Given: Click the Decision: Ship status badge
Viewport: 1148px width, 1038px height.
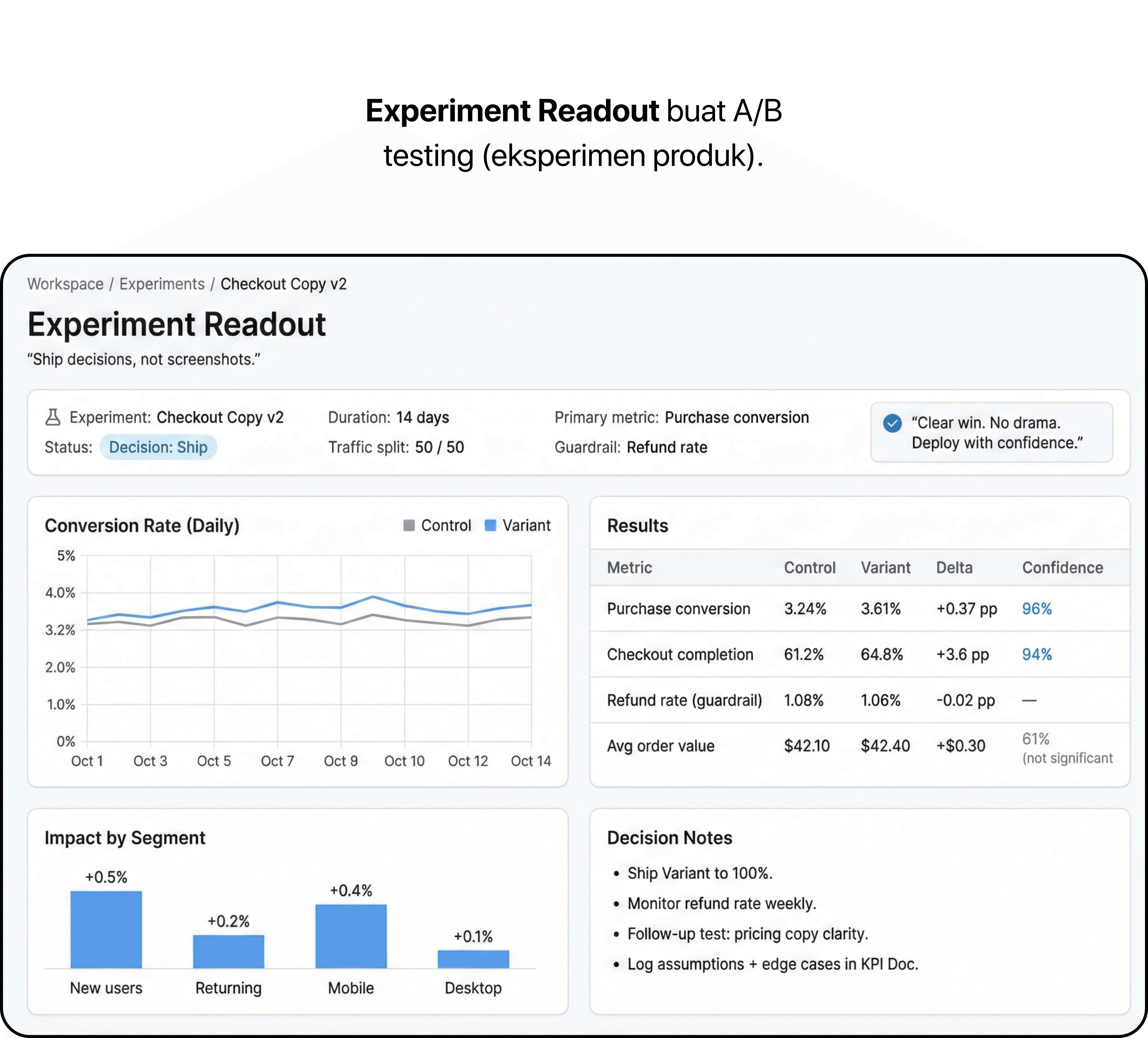Looking at the screenshot, I should tap(158, 447).
